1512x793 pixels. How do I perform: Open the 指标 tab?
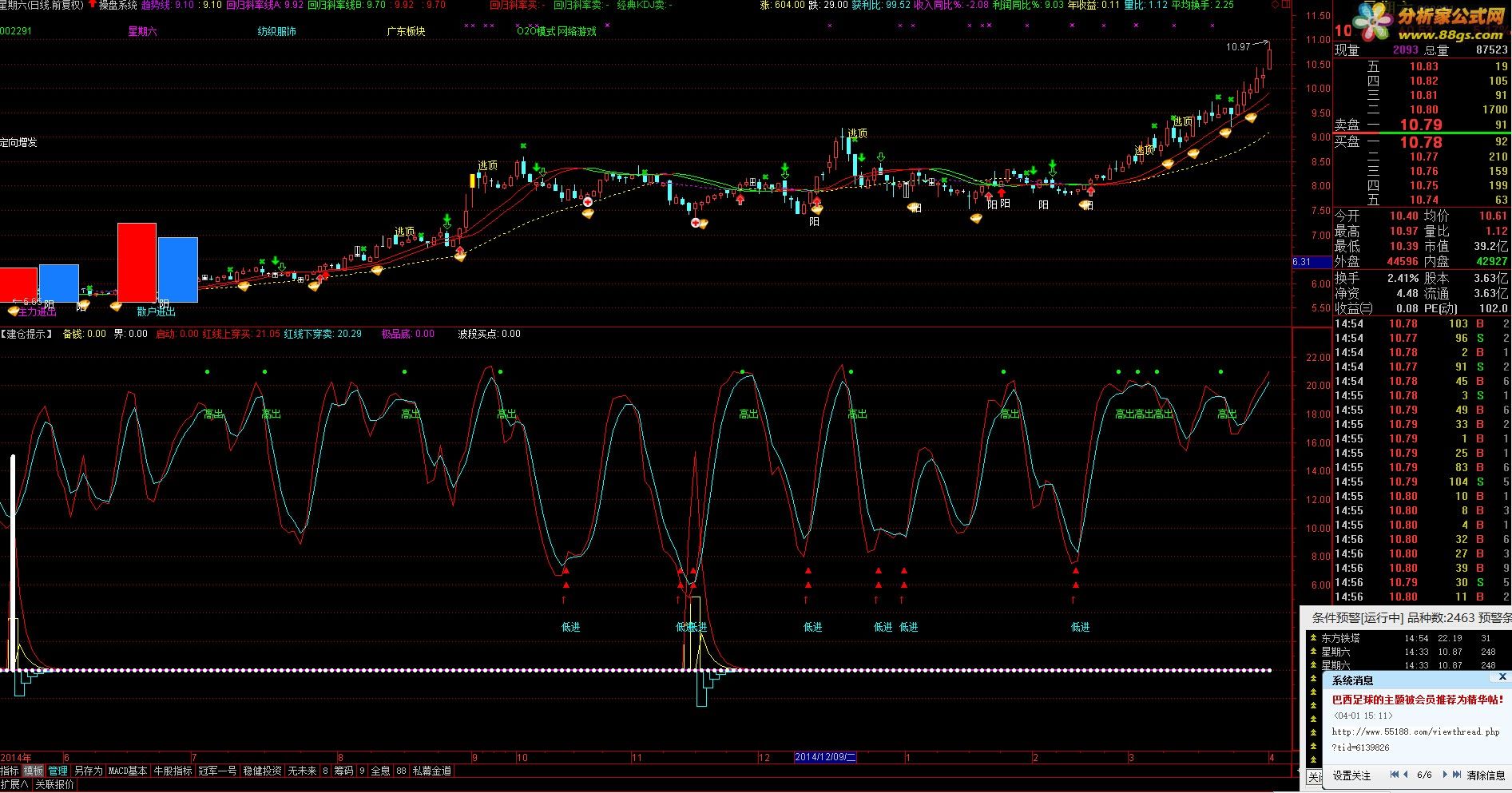(x=10, y=771)
